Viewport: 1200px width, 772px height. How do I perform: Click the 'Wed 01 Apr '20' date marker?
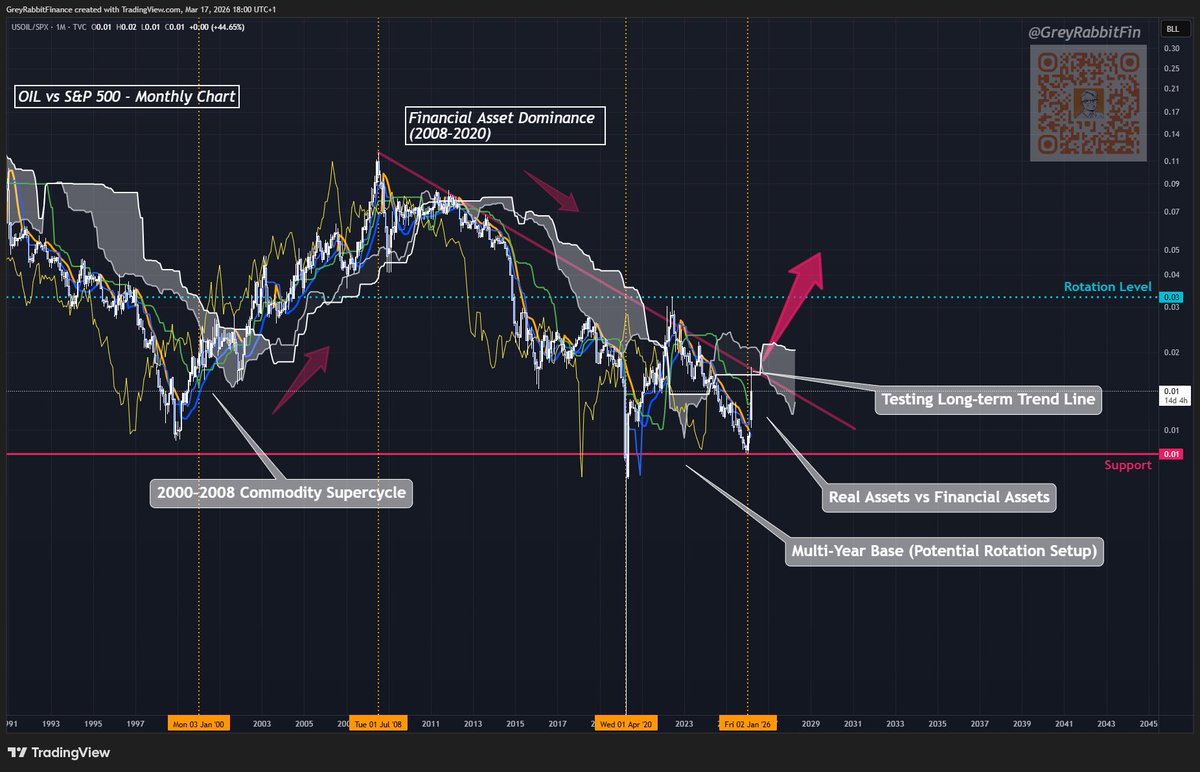tap(625, 723)
